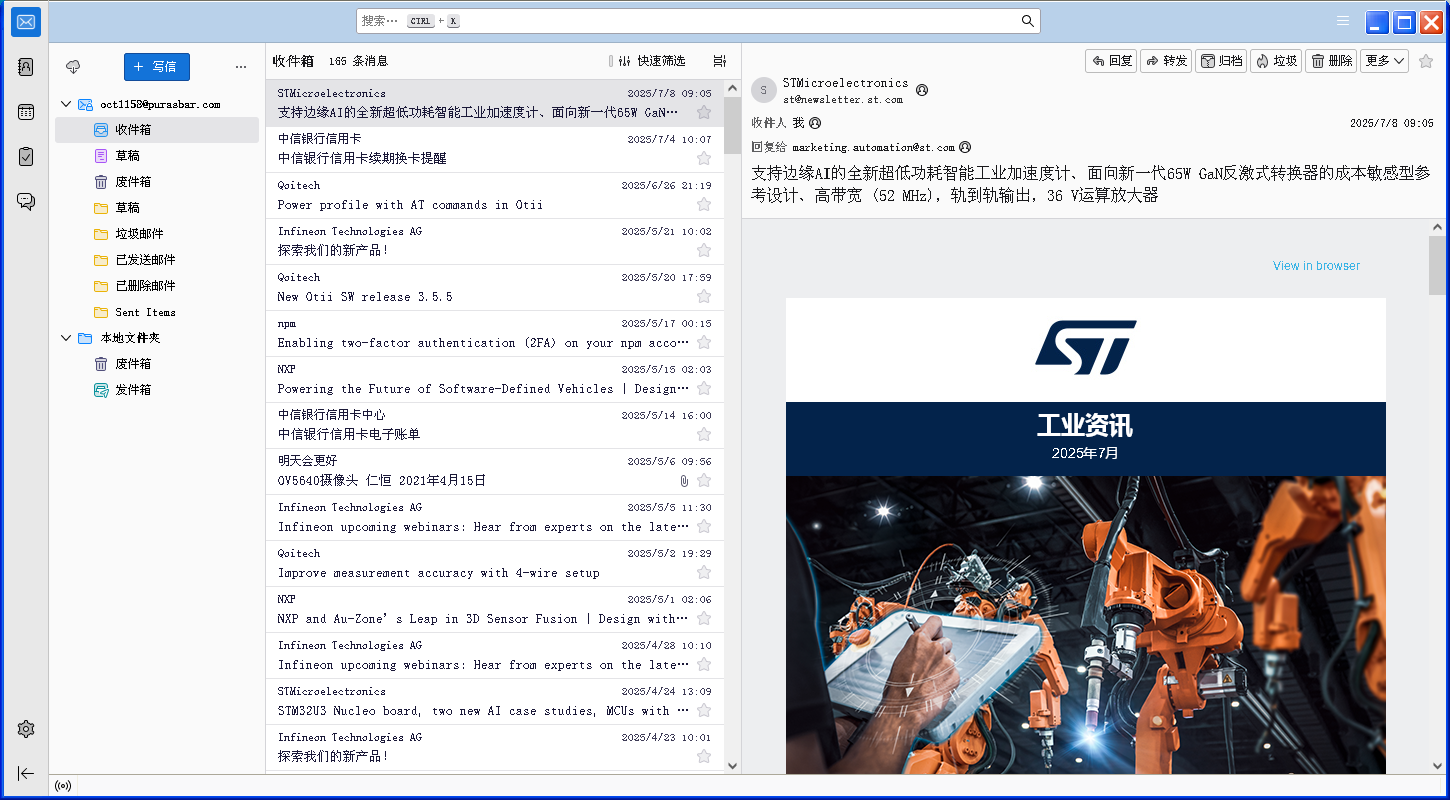Viewport: 1450px width, 800px height.
Task: Star the Power profile with AT commands message
Action: [704, 204]
